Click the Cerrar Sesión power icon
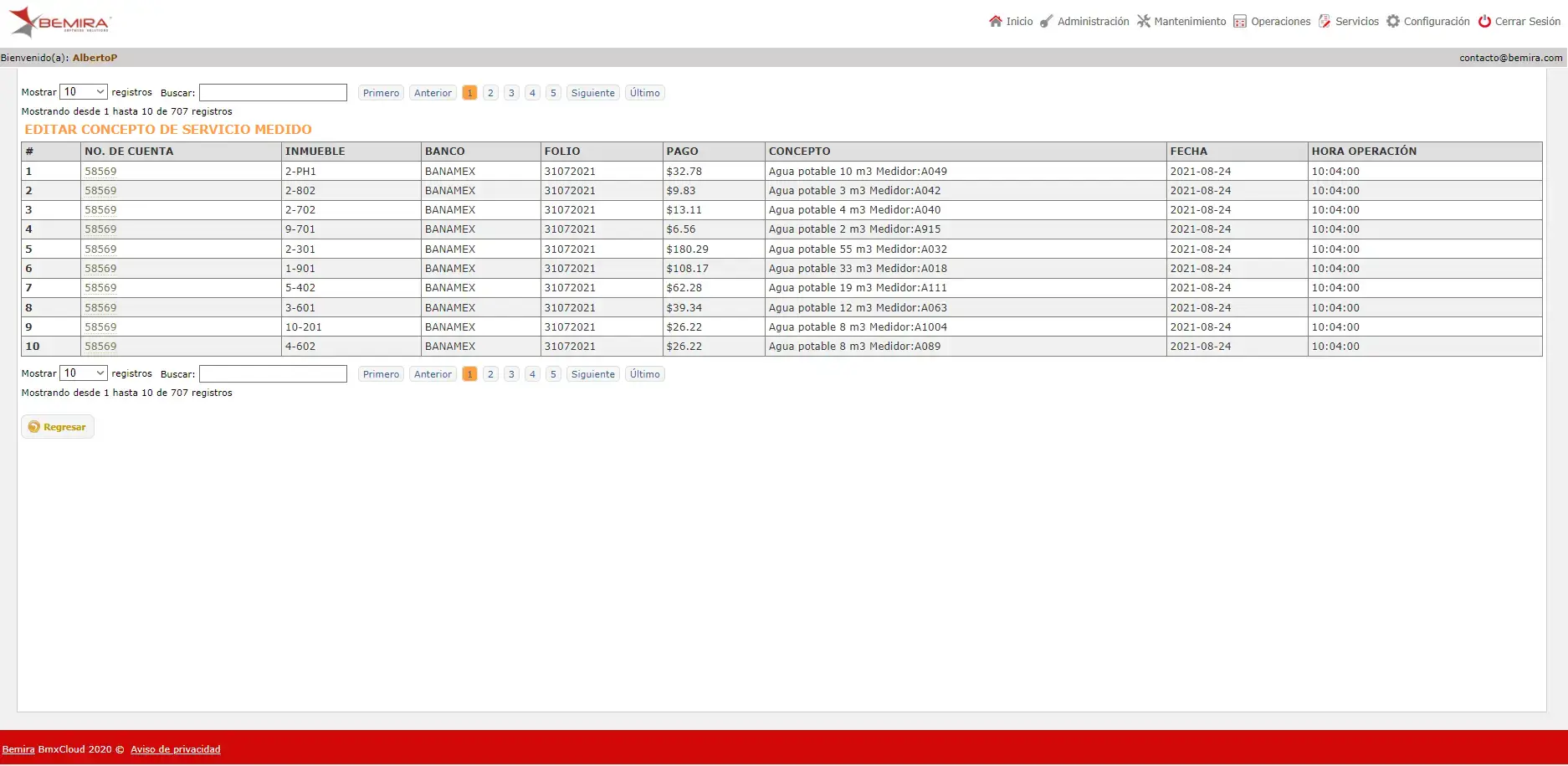The height and width of the screenshot is (766, 1568). 1484,21
